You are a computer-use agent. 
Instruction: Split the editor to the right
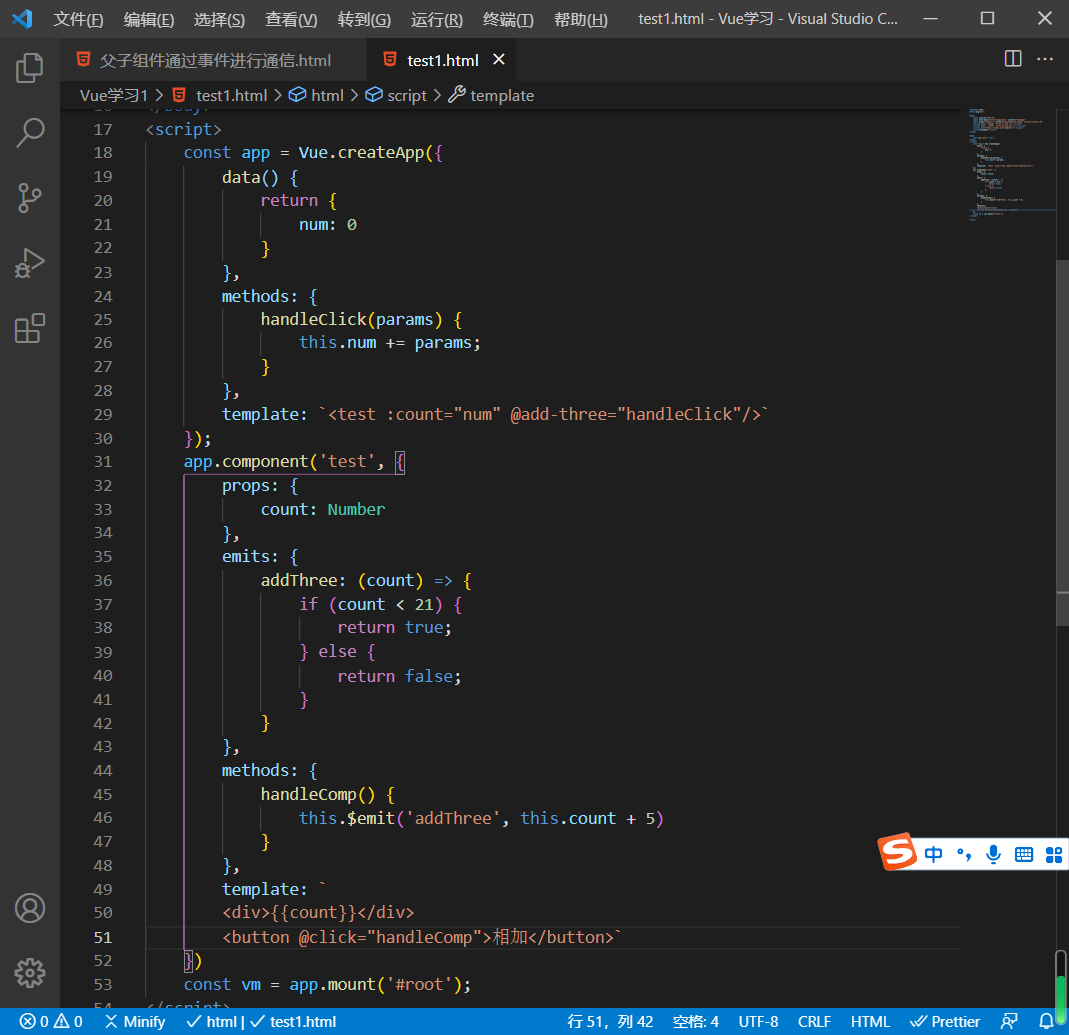(x=1013, y=59)
